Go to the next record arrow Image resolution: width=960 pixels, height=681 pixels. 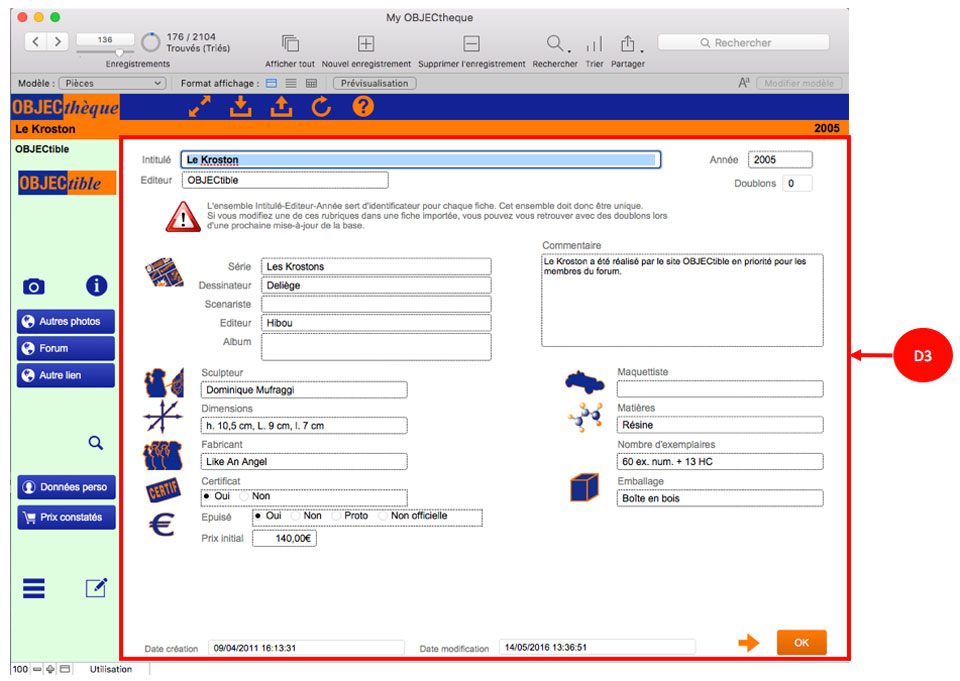click(x=57, y=42)
